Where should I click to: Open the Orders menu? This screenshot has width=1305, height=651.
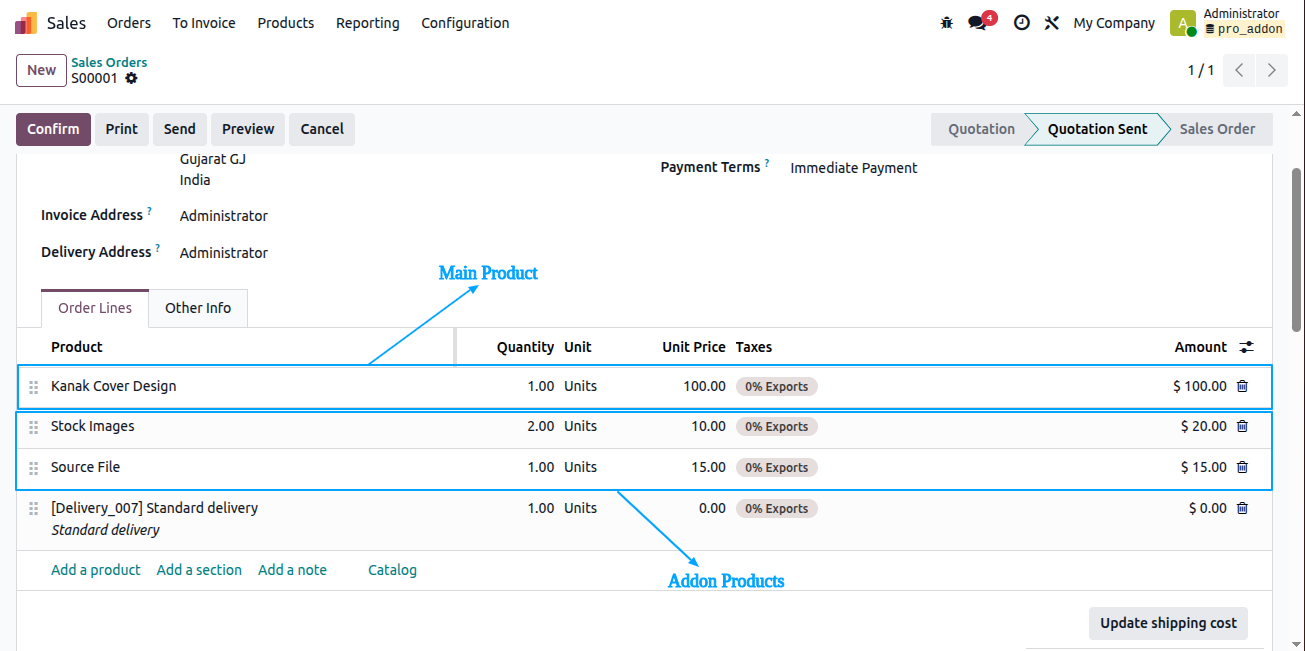click(x=129, y=22)
